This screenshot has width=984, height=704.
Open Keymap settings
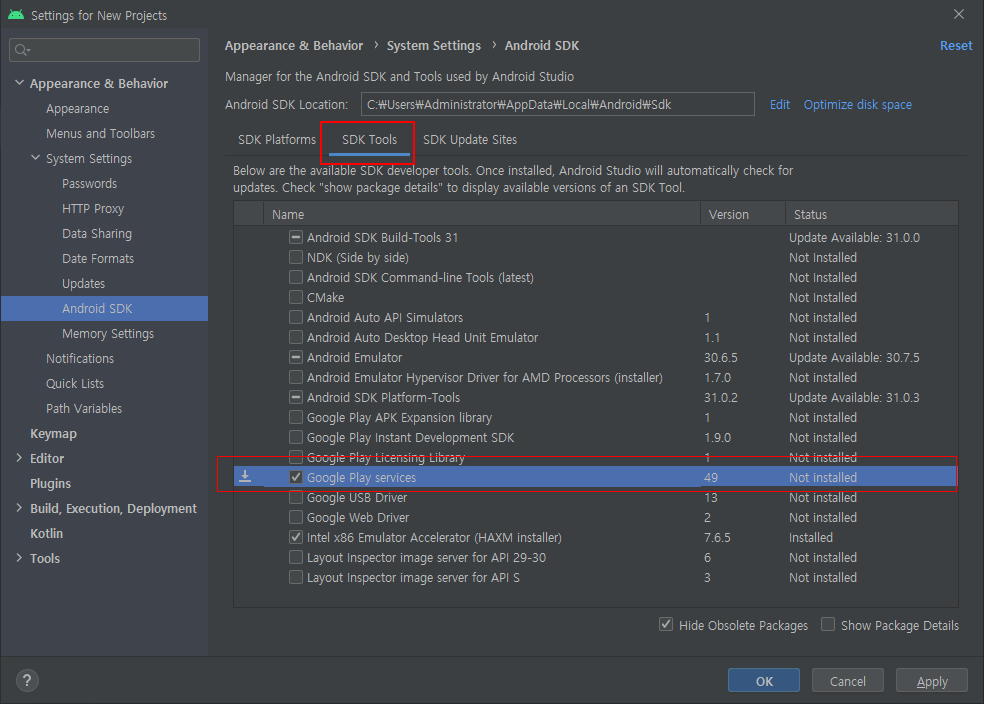[x=53, y=434]
